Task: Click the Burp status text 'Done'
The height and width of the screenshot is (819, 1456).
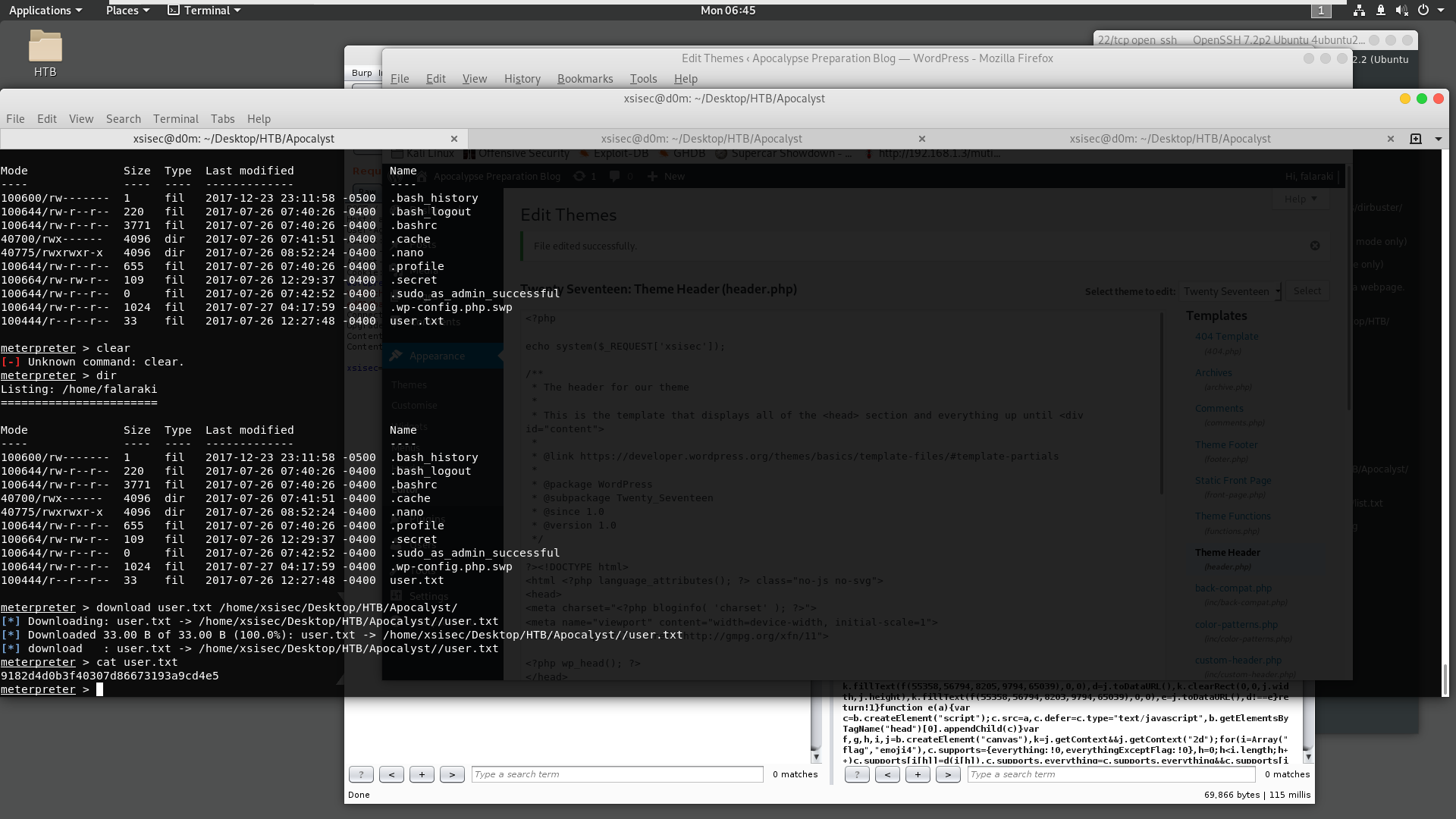Action: [359, 795]
